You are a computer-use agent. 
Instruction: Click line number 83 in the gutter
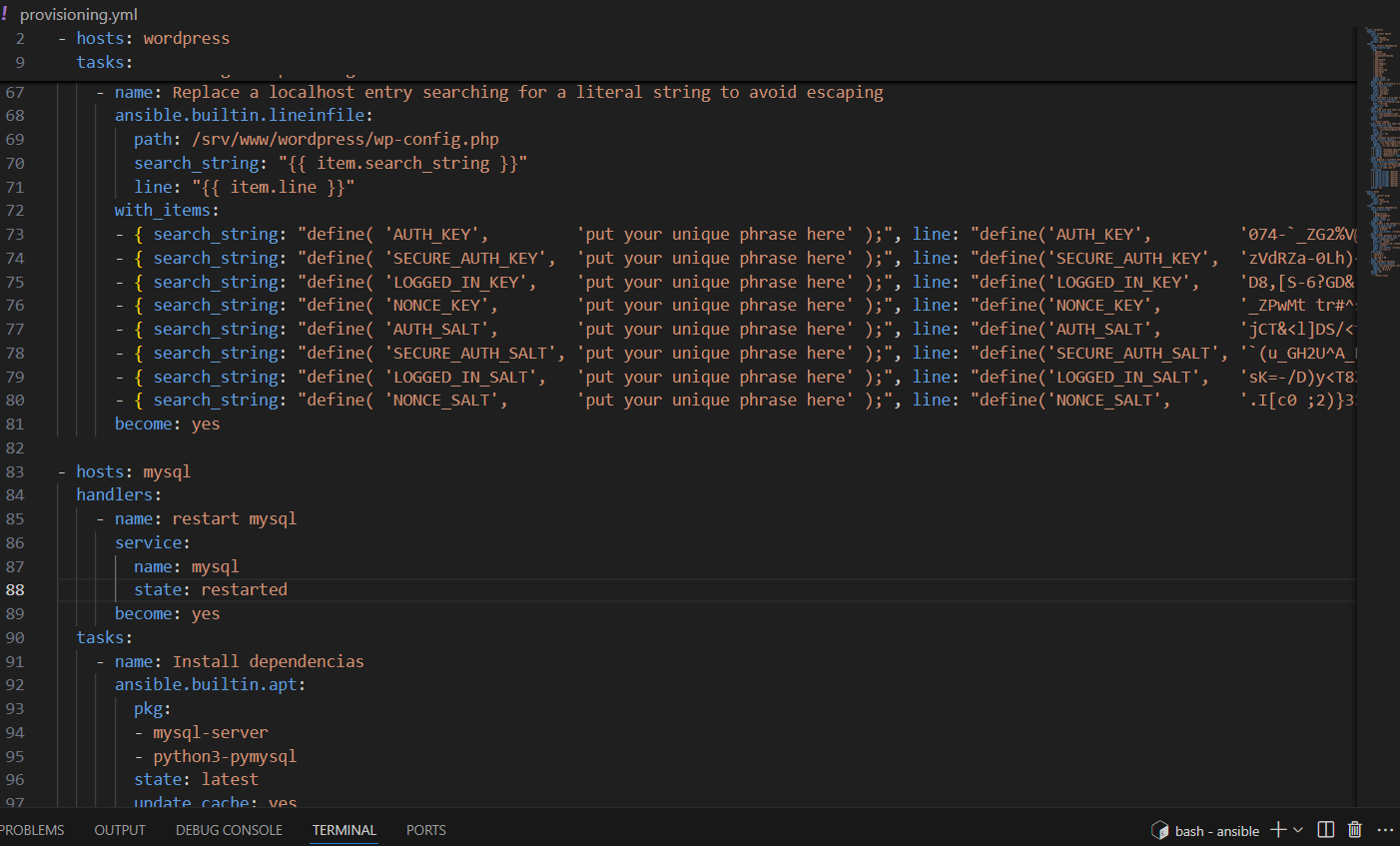15,471
